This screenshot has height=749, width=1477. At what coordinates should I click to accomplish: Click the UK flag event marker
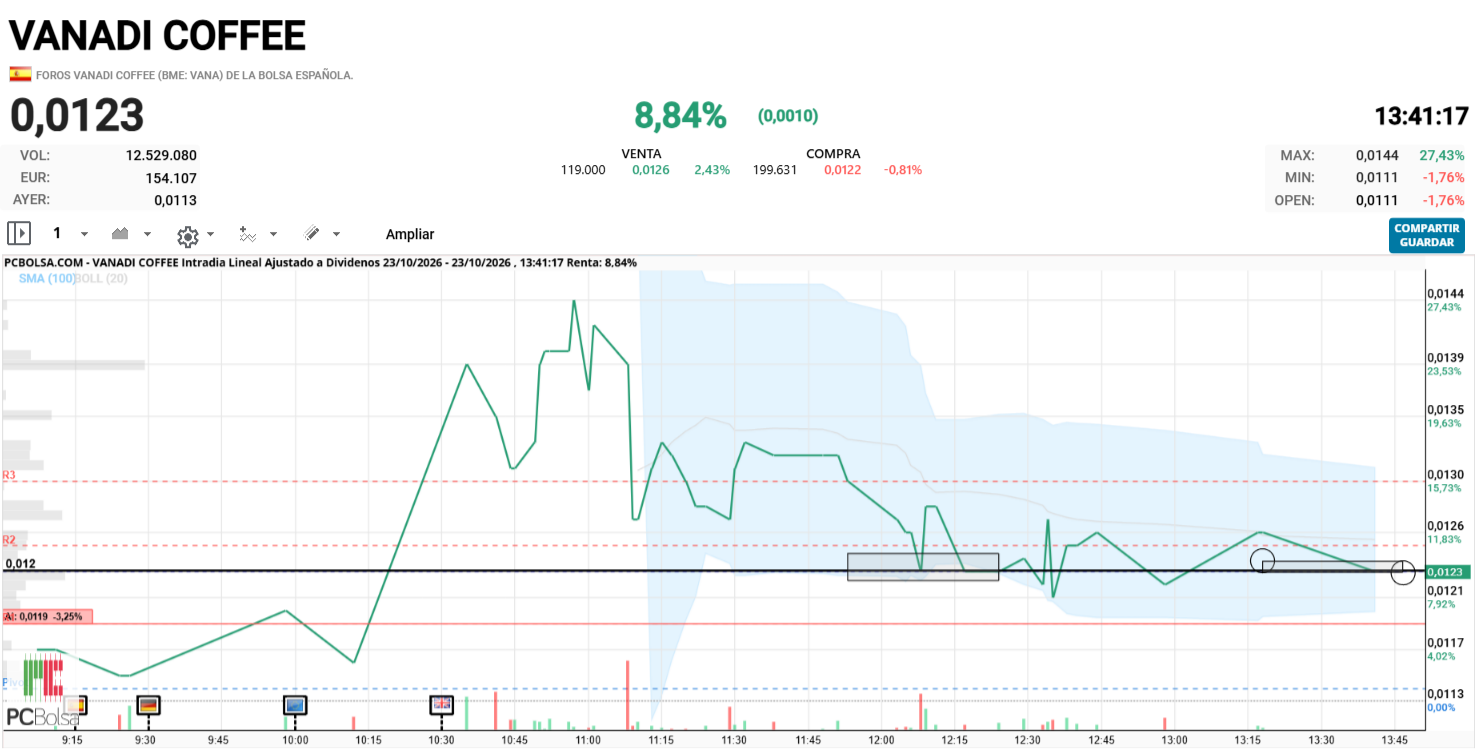pyautogui.click(x=442, y=705)
